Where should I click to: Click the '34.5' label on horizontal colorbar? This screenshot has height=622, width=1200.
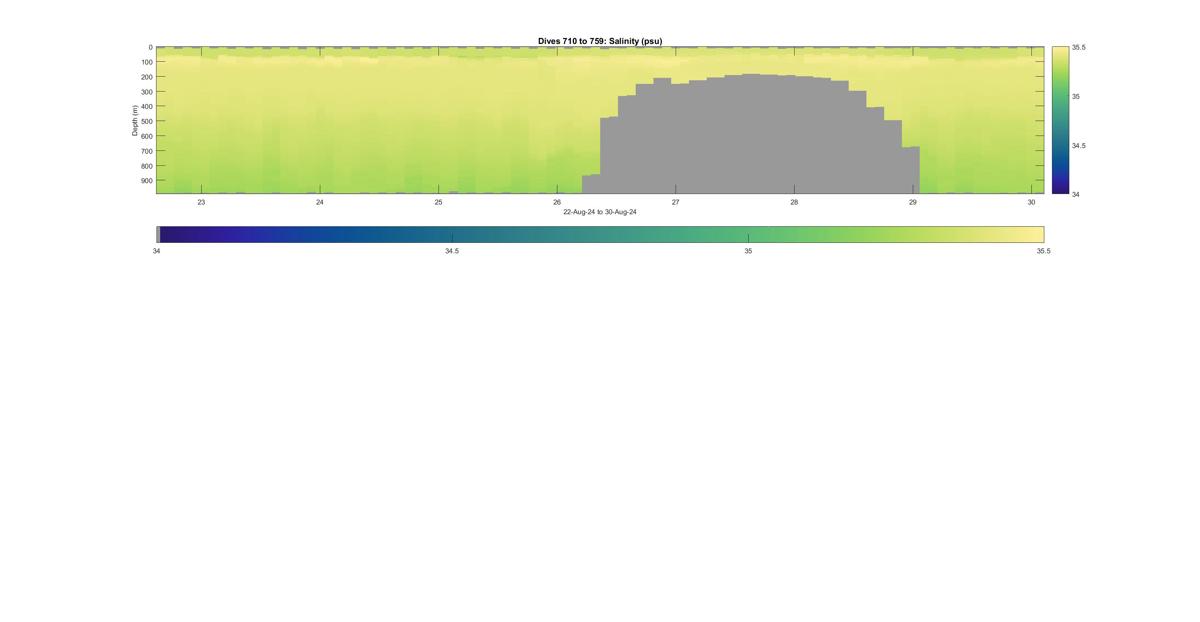[x=452, y=251]
